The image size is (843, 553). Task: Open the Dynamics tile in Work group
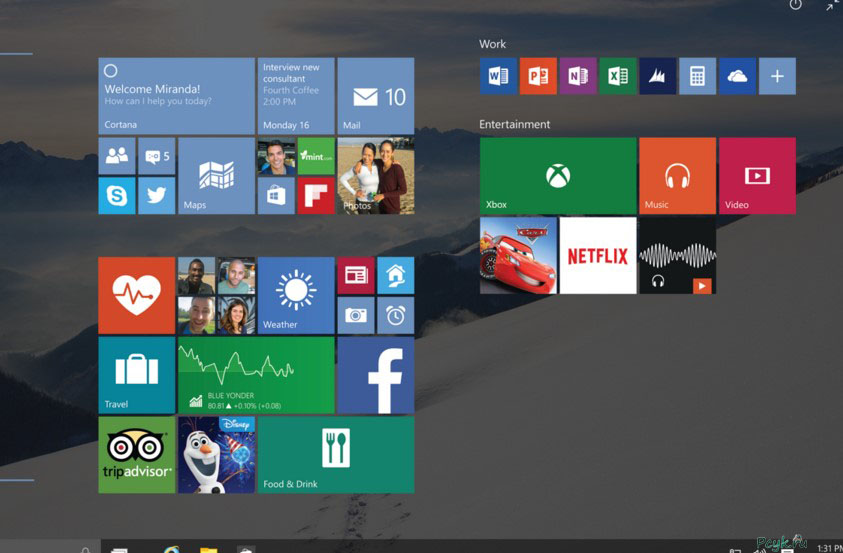[658, 76]
